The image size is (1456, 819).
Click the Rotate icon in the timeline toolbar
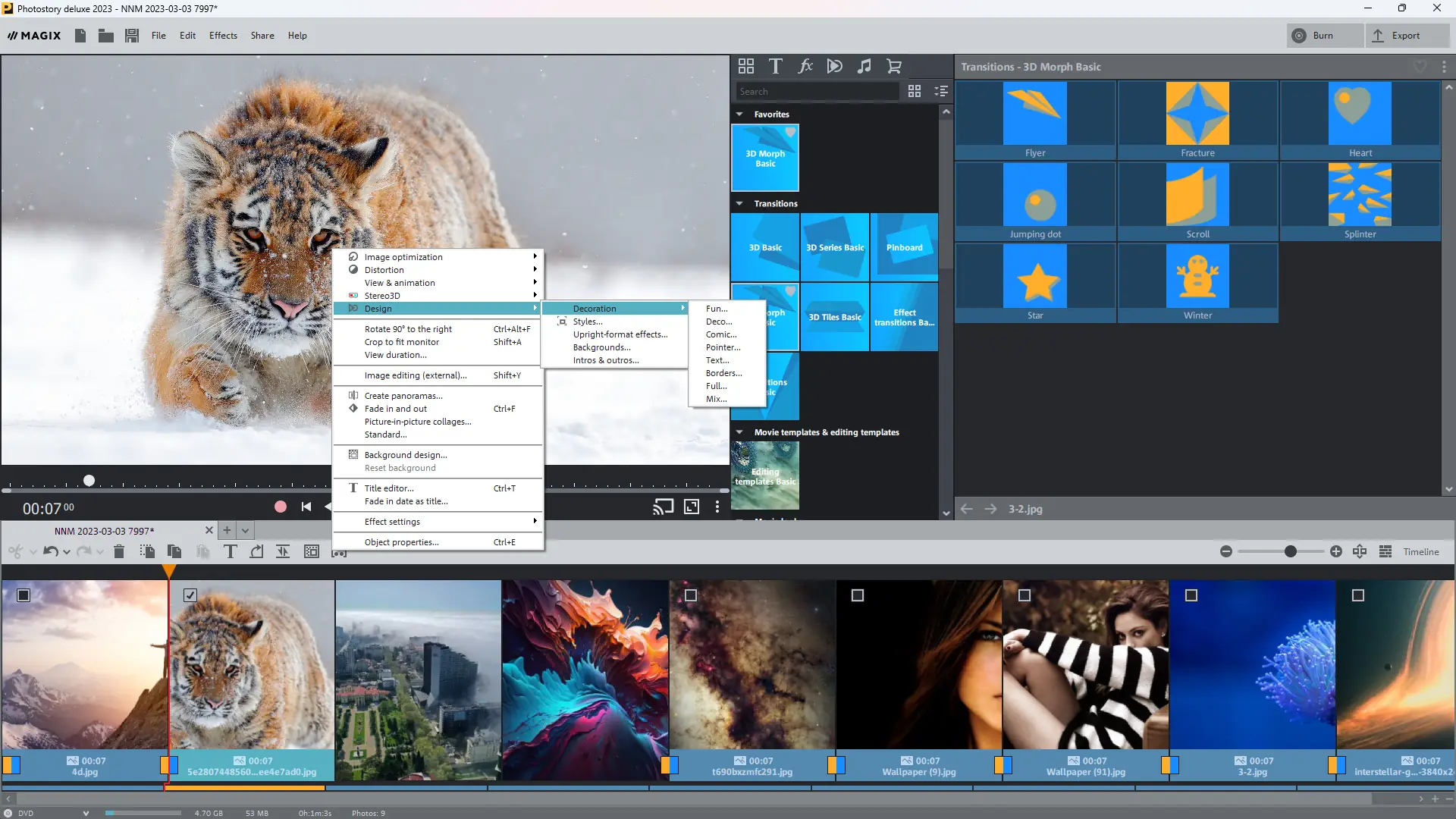pos(256,551)
